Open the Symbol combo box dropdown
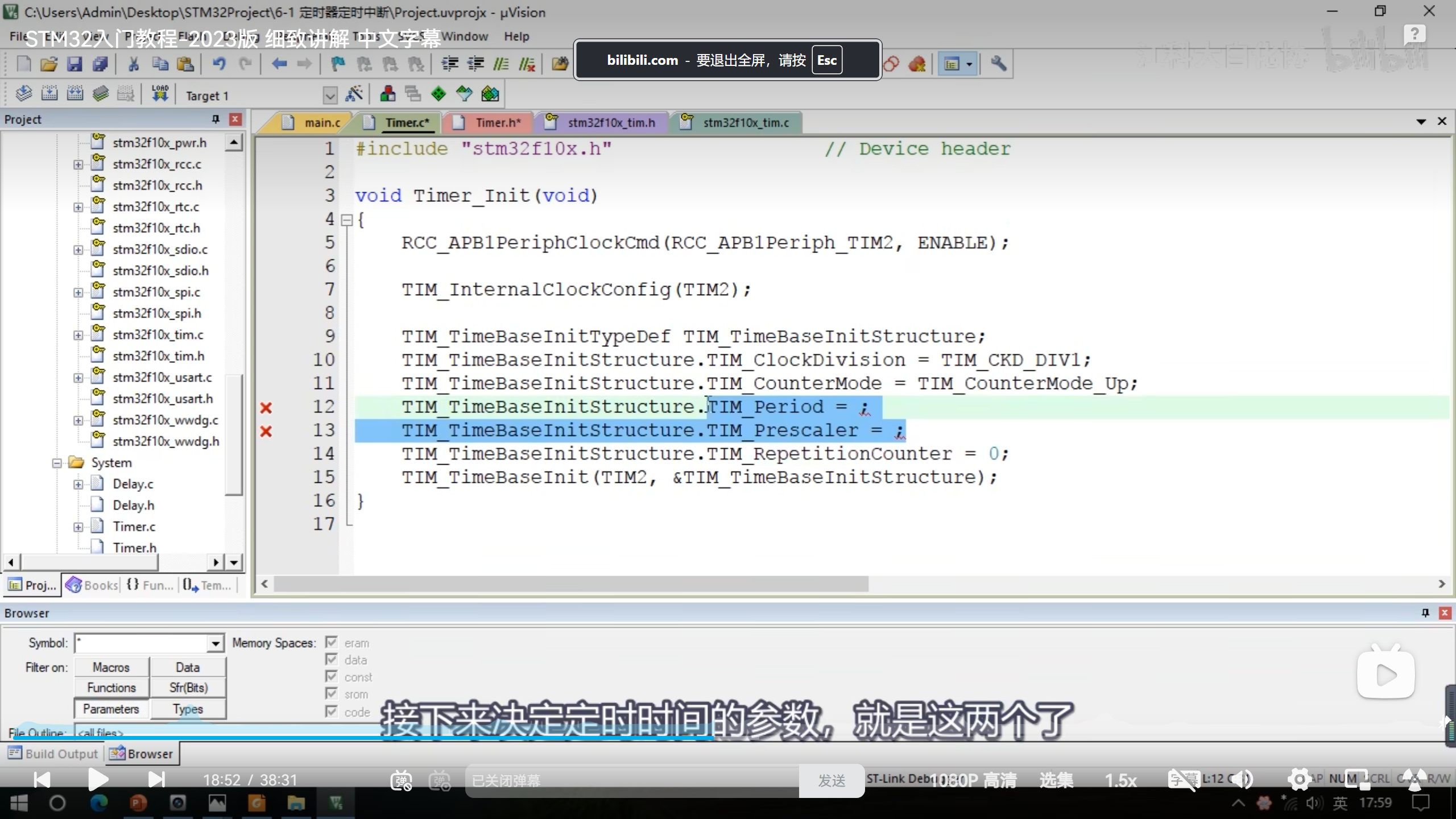 coord(215,643)
